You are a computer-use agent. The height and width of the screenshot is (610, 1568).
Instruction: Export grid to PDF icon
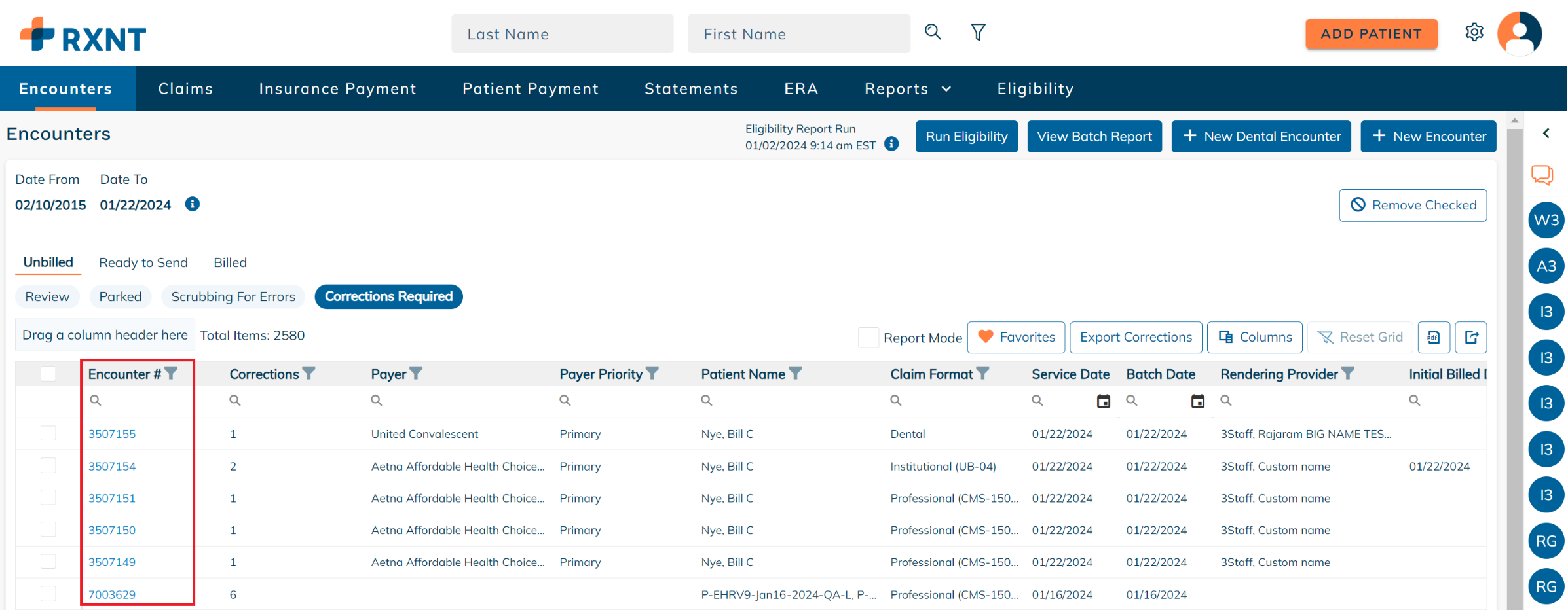[x=1434, y=337]
